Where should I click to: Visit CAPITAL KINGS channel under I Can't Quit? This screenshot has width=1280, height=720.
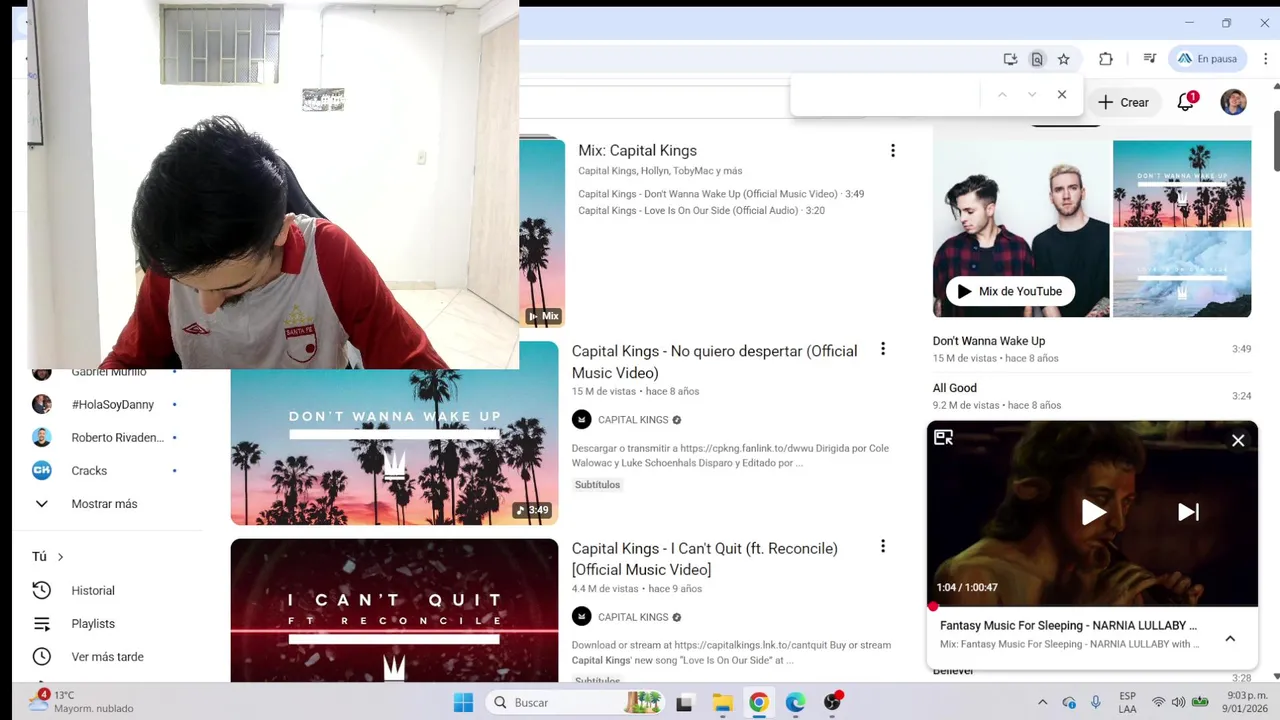[x=633, y=617]
